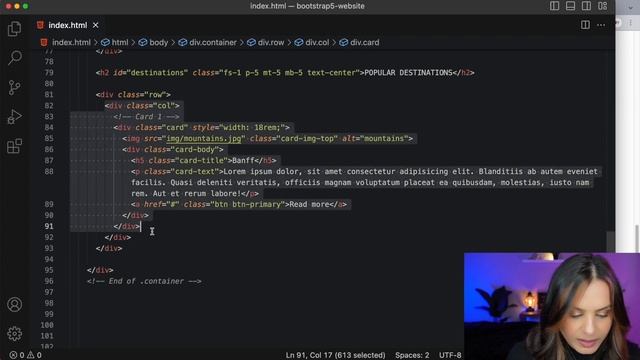Screen dimensions: 640x360
Task: Click div.card in the breadcrumb
Action: (364, 42)
